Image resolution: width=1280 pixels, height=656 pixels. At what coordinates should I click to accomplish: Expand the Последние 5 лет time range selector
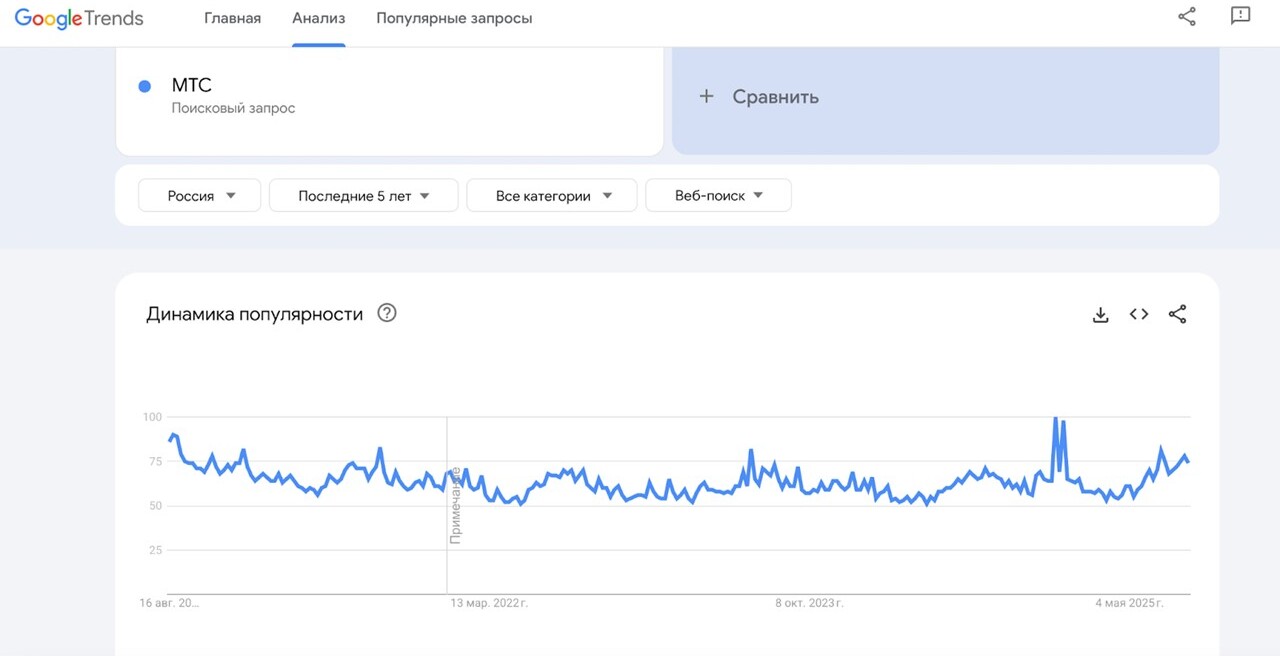[x=363, y=195]
